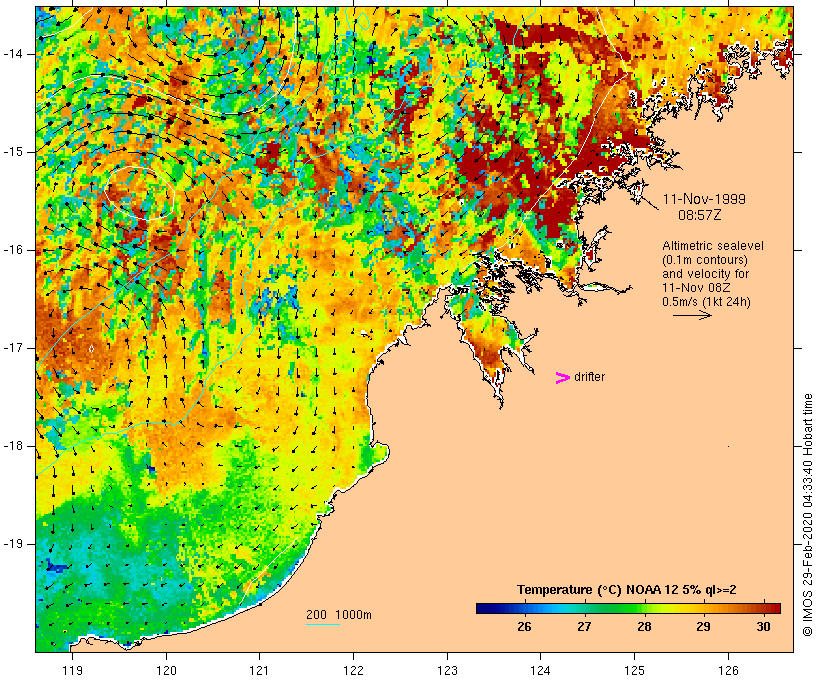Click the 'Temperature (°C) NOAA 12 5% ql>=2' title
This screenshot has width=820, height=680.
tap(627, 590)
